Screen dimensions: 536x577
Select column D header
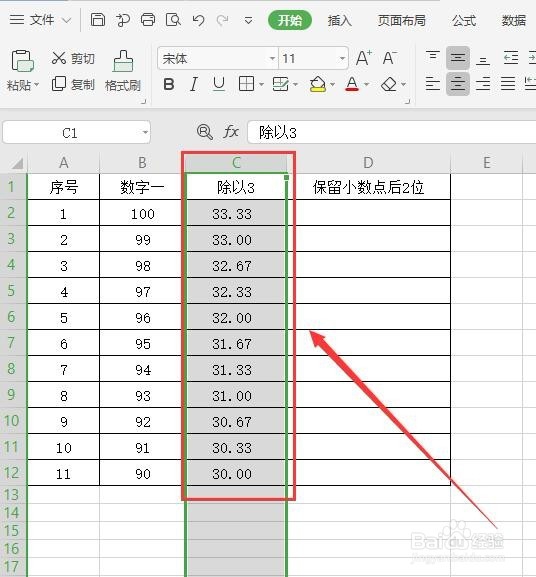click(x=368, y=163)
